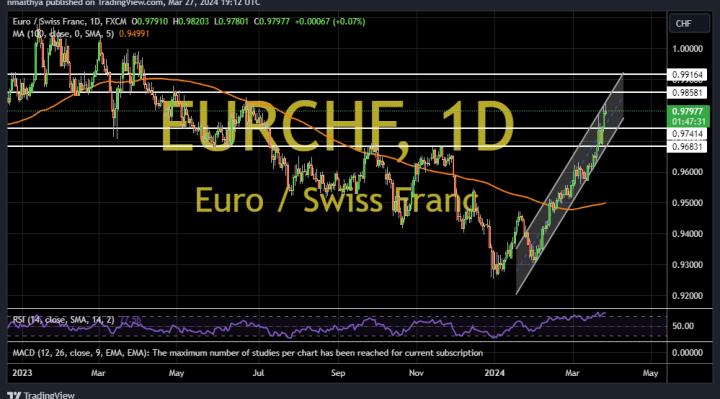Select the 0.96831 price level label
Image resolution: width=720 pixels, height=399 pixels.
point(687,147)
